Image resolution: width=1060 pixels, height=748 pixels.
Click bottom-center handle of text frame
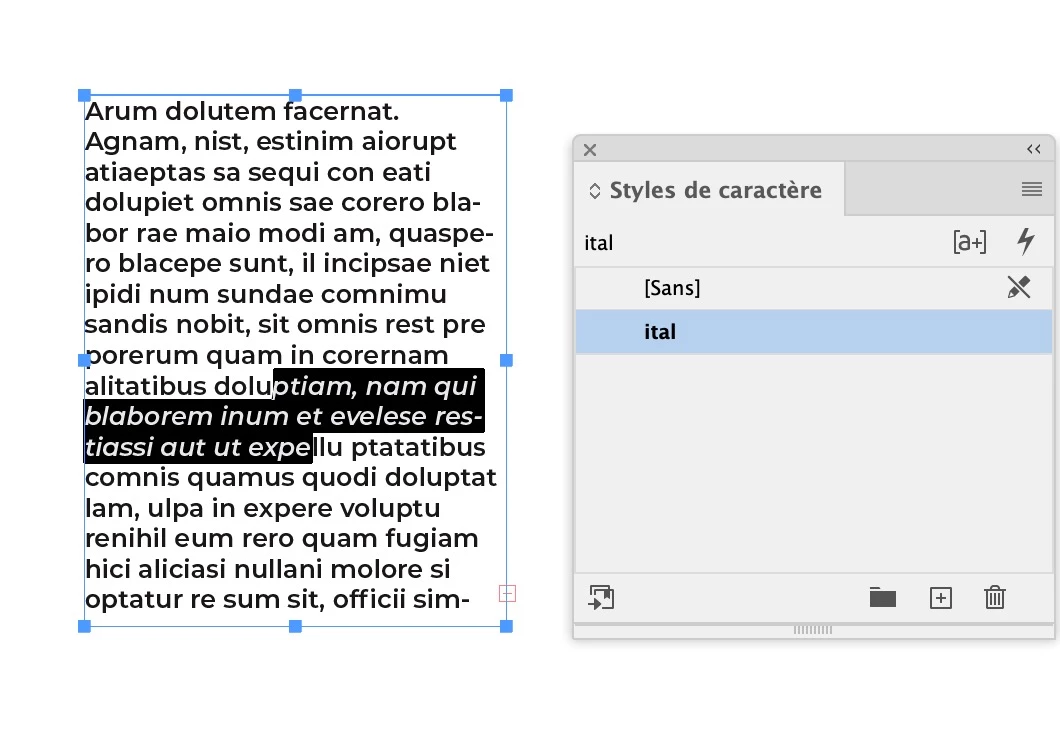(295, 627)
